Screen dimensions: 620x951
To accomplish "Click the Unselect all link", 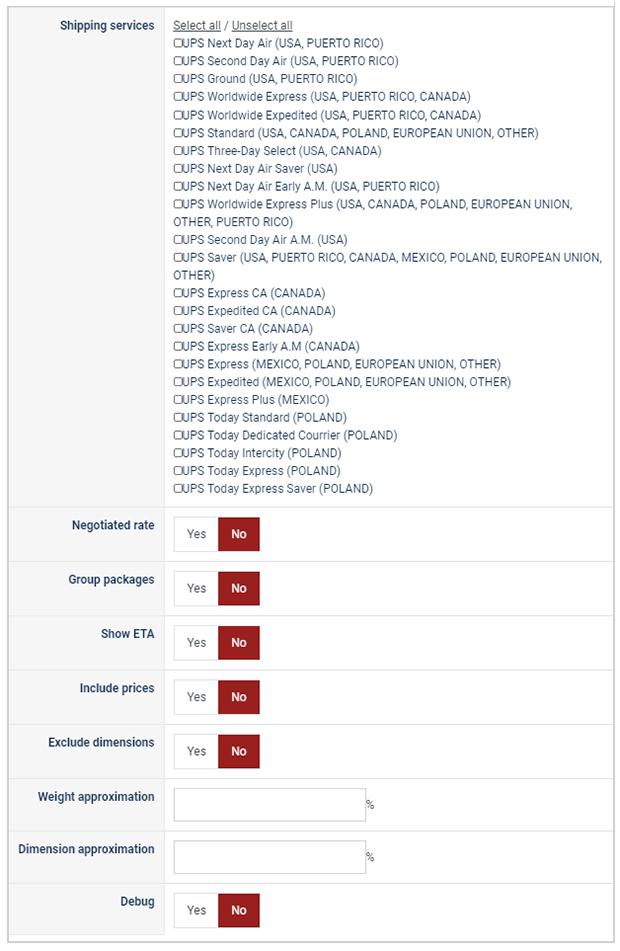I will coord(262,25).
